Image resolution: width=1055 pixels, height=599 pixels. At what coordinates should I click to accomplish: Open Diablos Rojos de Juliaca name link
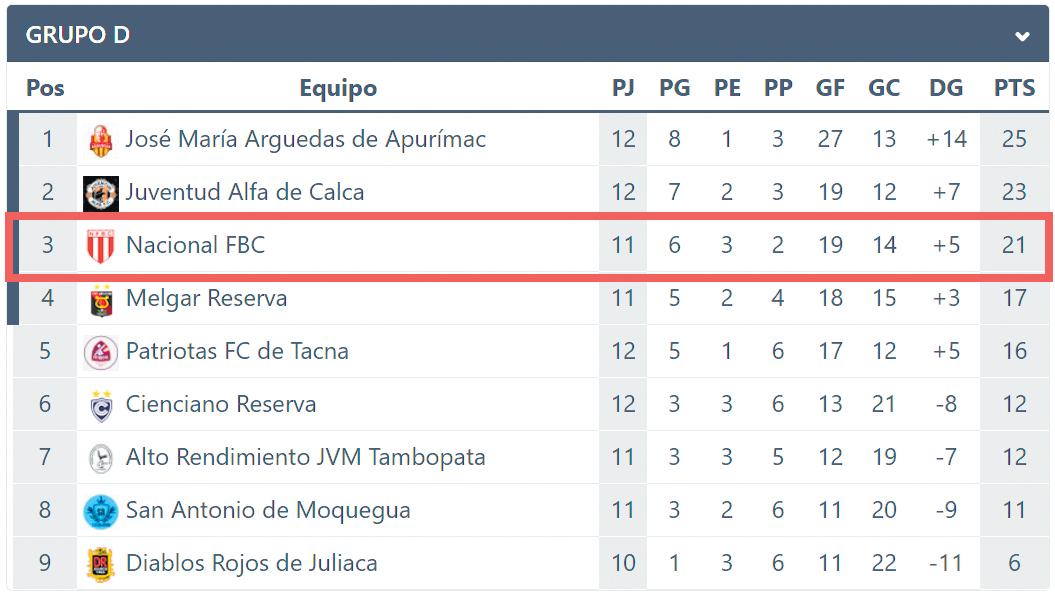tap(252, 563)
